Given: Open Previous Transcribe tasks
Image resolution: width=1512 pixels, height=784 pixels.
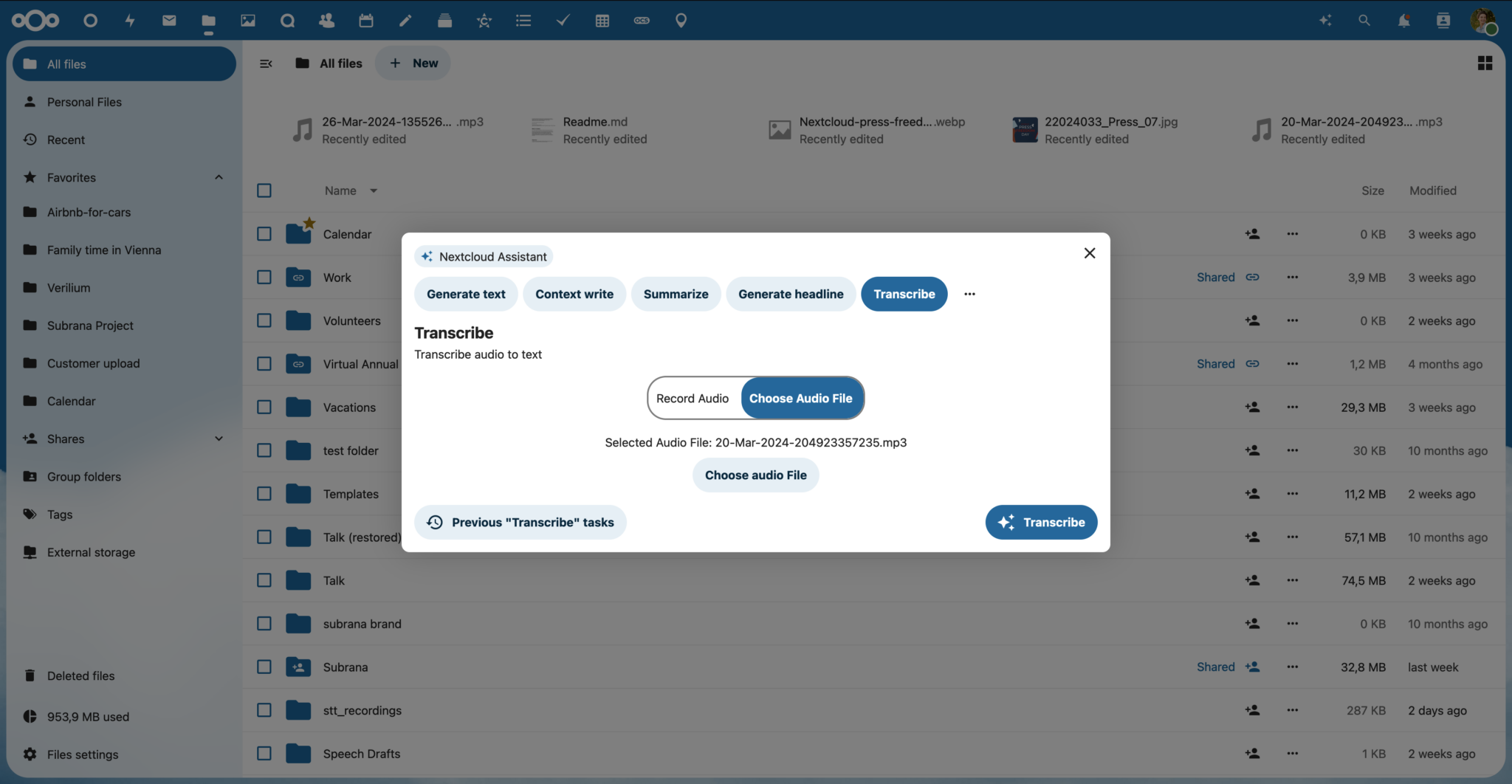Looking at the screenshot, I should [x=520, y=522].
